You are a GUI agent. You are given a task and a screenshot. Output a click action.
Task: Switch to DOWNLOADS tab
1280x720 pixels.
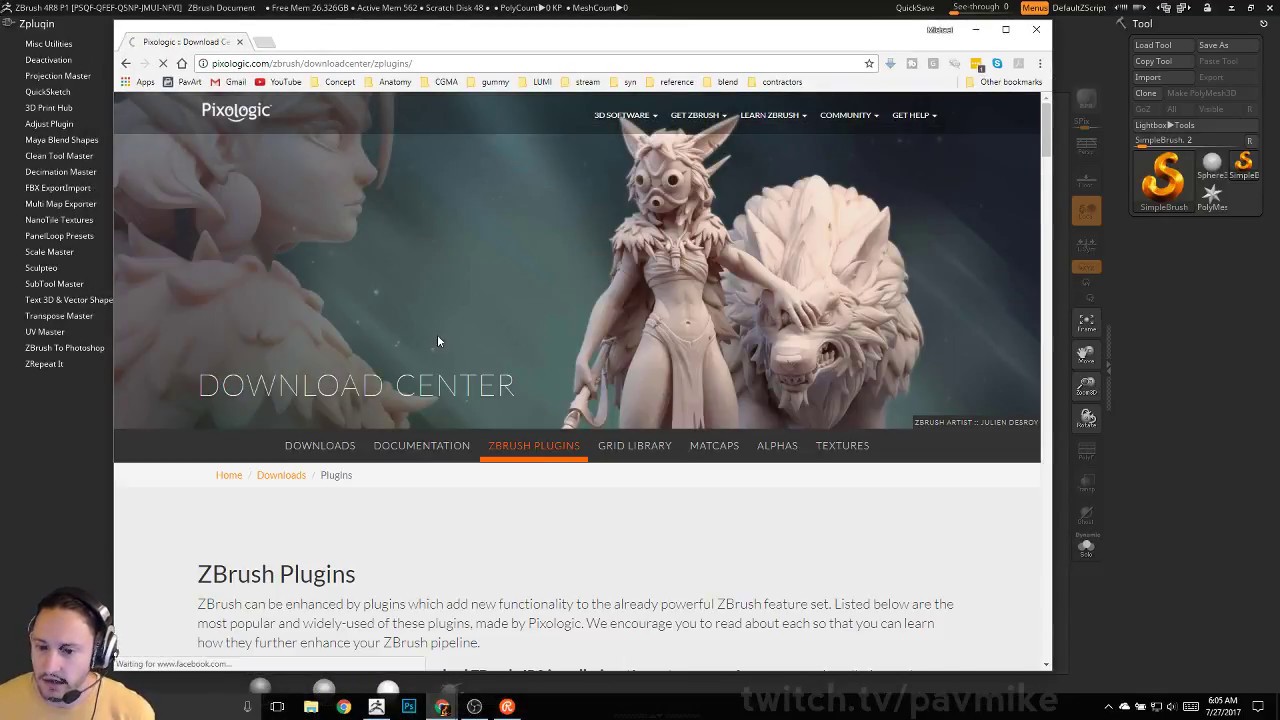(x=320, y=445)
